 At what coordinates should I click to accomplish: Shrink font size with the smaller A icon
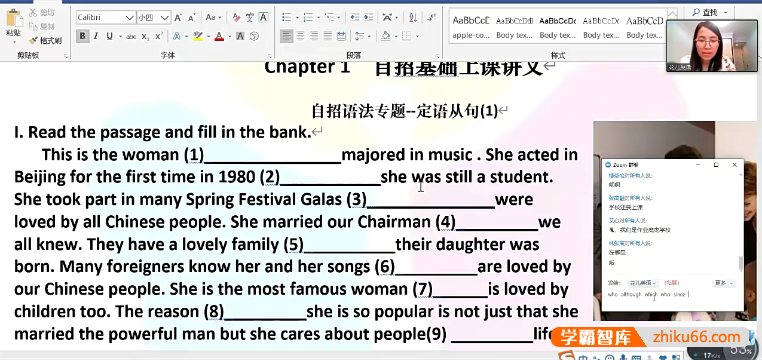tap(191, 18)
